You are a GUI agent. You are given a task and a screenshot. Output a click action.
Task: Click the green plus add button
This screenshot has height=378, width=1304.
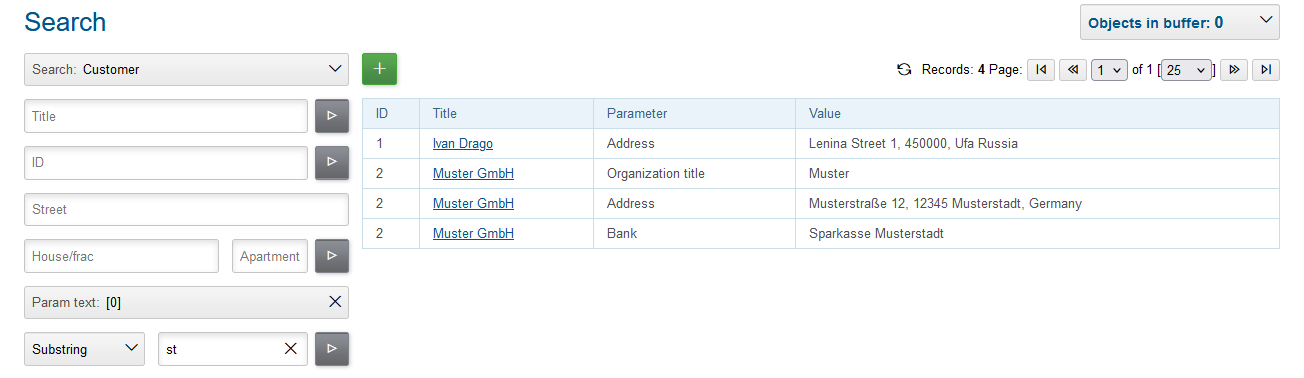click(x=380, y=69)
